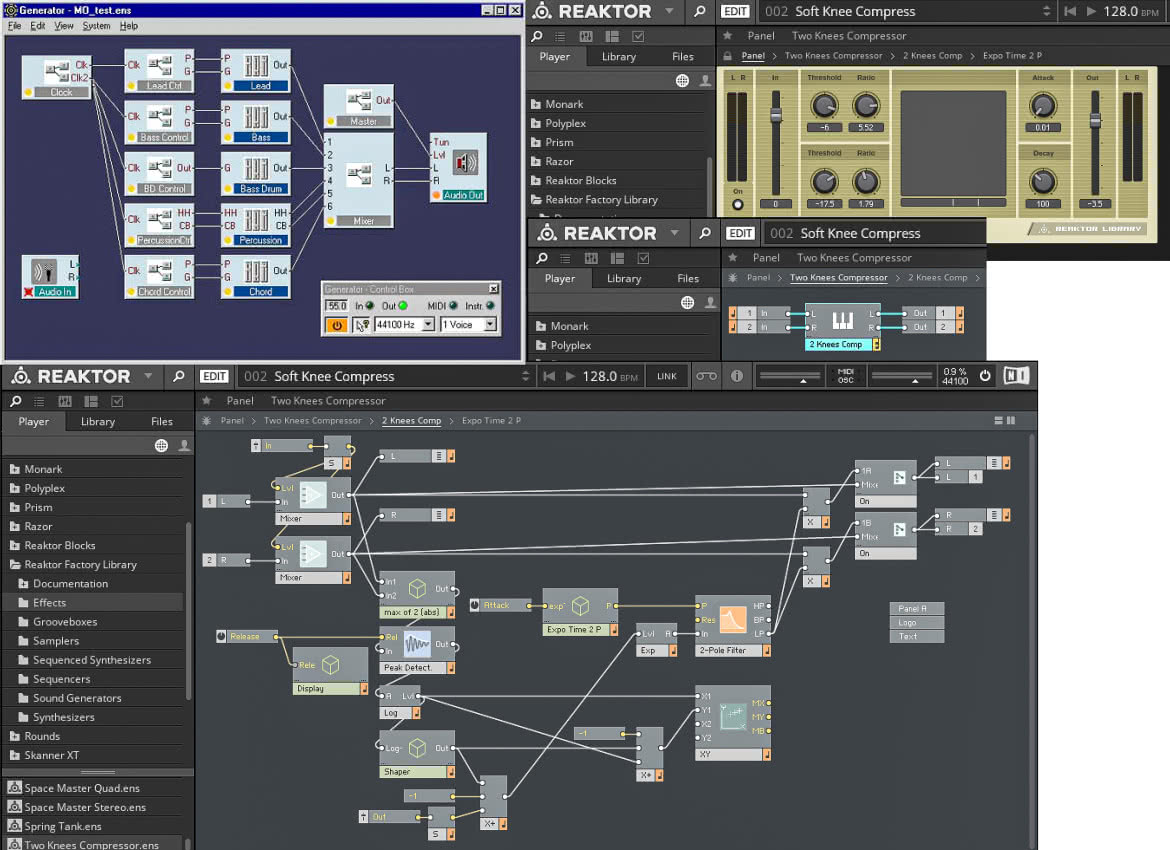Click the 2 Knees Comp instrument in middle Reaktor structure
Viewport: 1170px width, 850px height.
tap(842, 328)
